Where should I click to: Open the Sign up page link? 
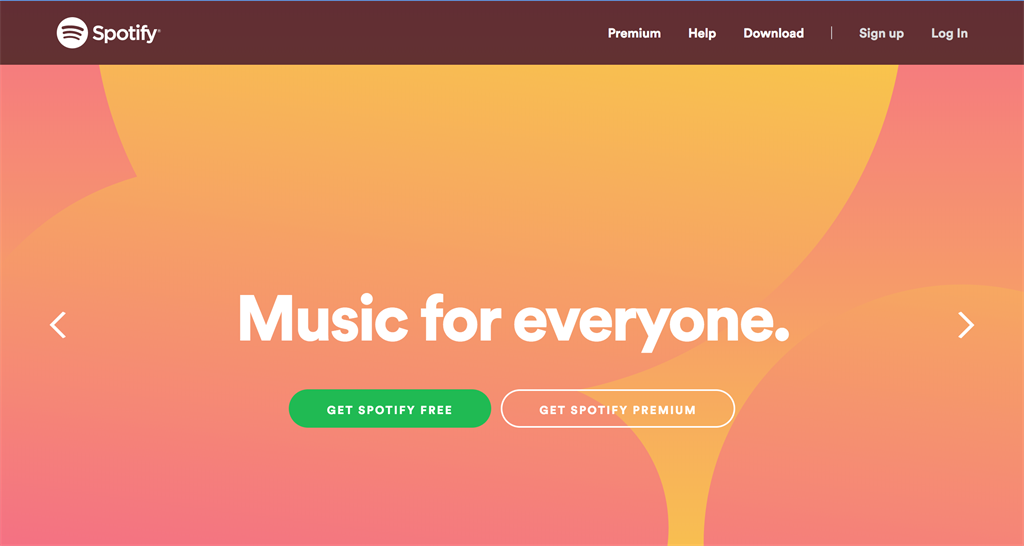[881, 34]
